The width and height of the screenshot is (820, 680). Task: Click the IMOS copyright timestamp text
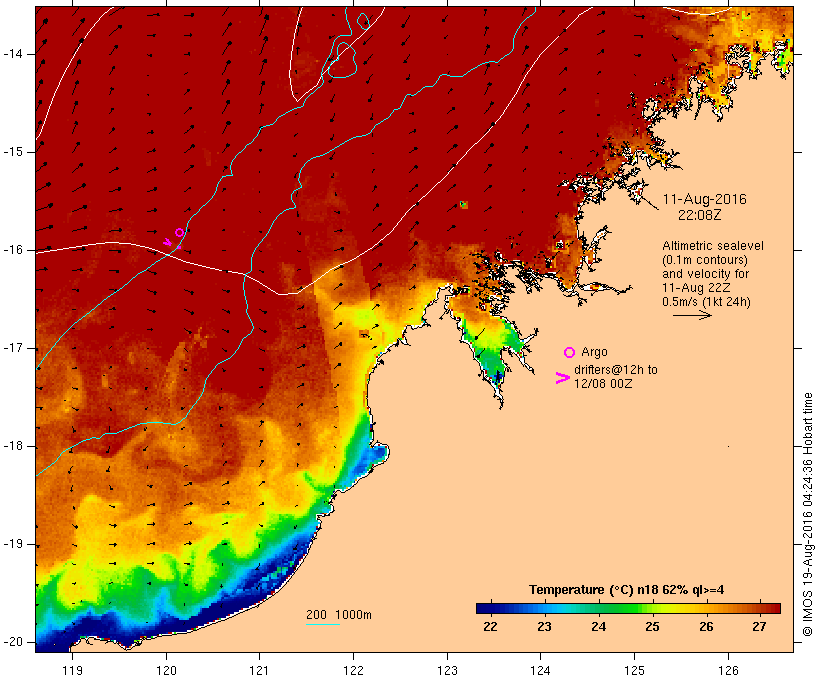tap(807, 514)
